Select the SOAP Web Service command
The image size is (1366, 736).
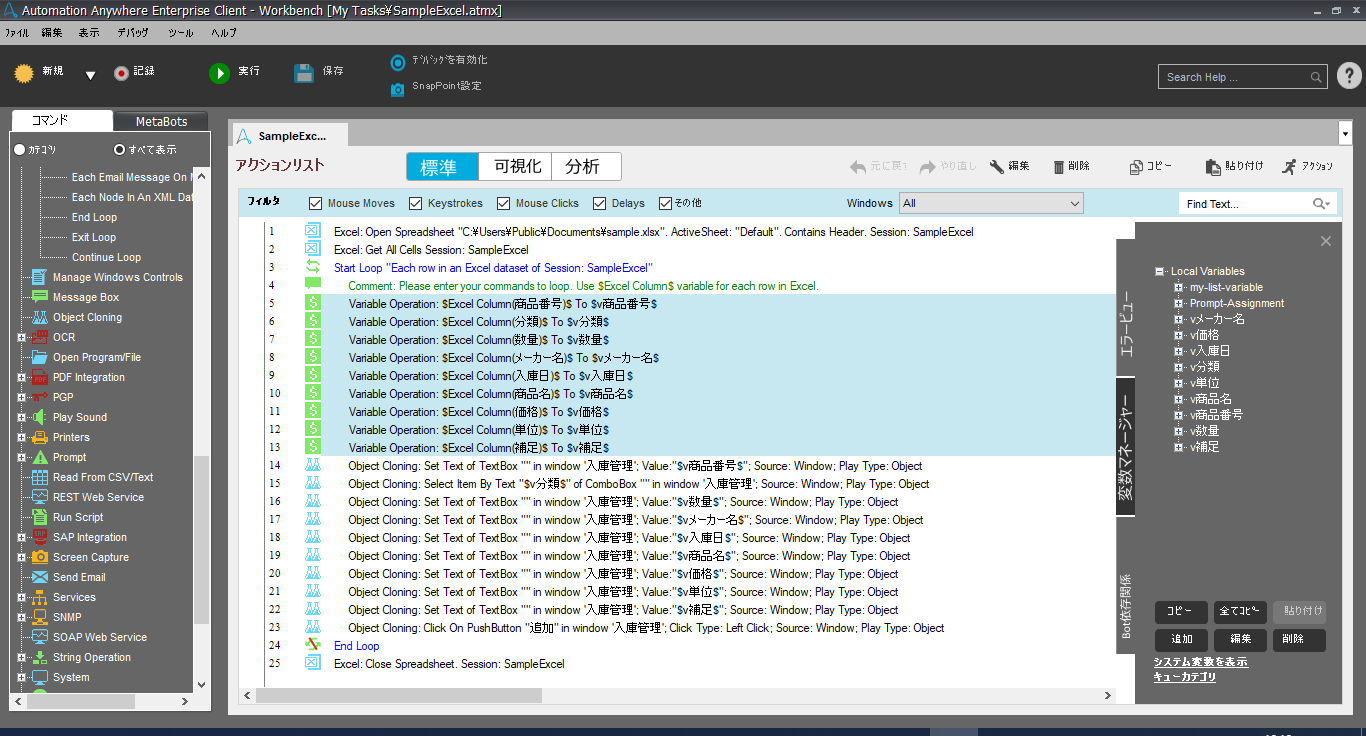click(x=100, y=637)
